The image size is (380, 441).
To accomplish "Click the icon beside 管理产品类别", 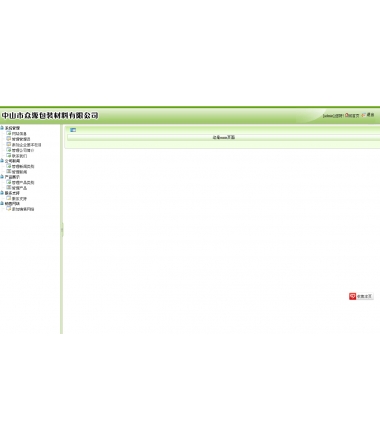I will click(x=9, y=182).
